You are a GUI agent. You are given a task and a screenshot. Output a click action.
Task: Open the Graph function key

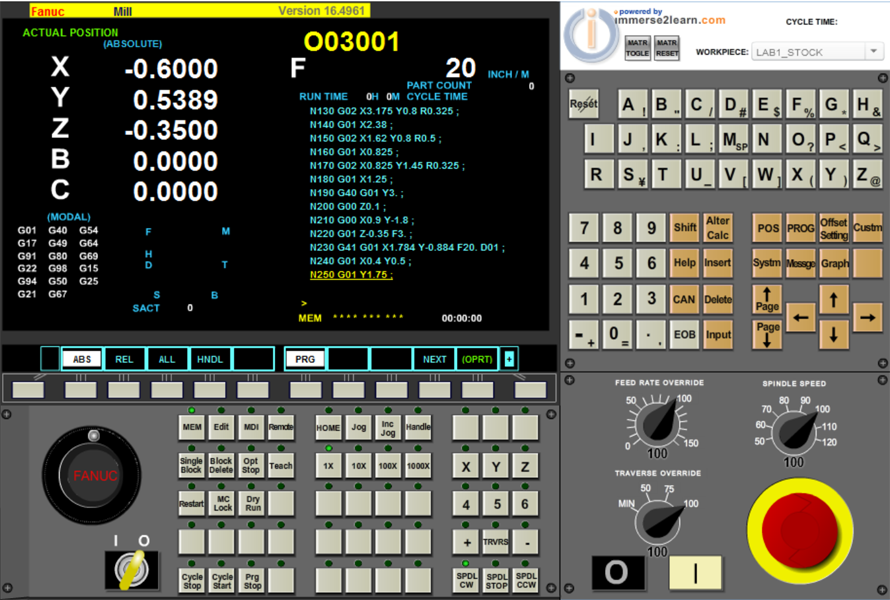834,263
